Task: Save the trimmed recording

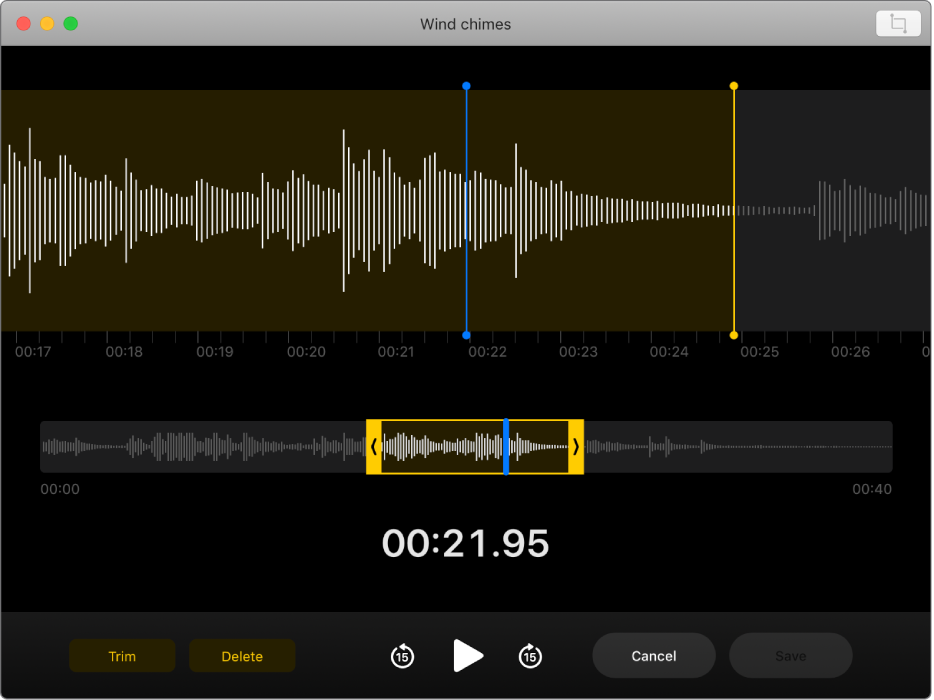Action: pos(790,656)
